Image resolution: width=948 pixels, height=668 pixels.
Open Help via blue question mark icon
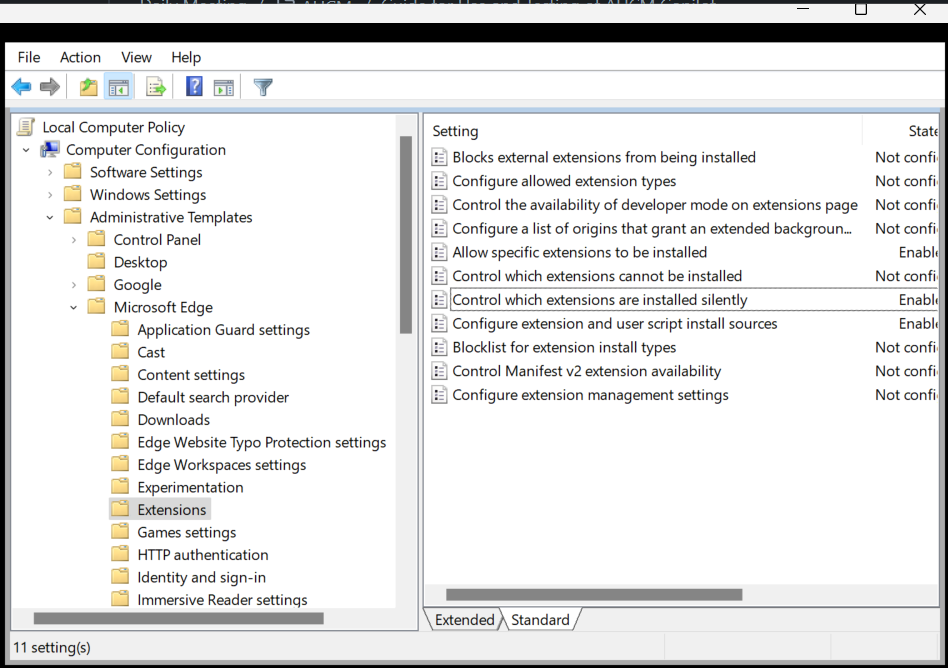click(x=195, y=88)
